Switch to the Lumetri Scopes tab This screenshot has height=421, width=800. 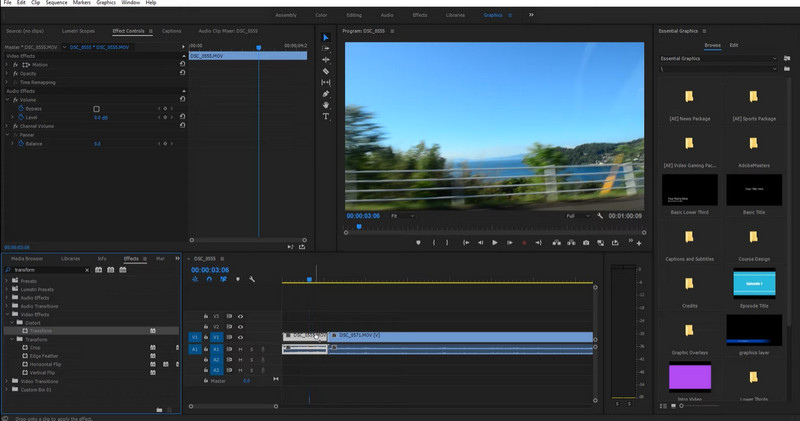pyautogui.click(x=78, y=31)
